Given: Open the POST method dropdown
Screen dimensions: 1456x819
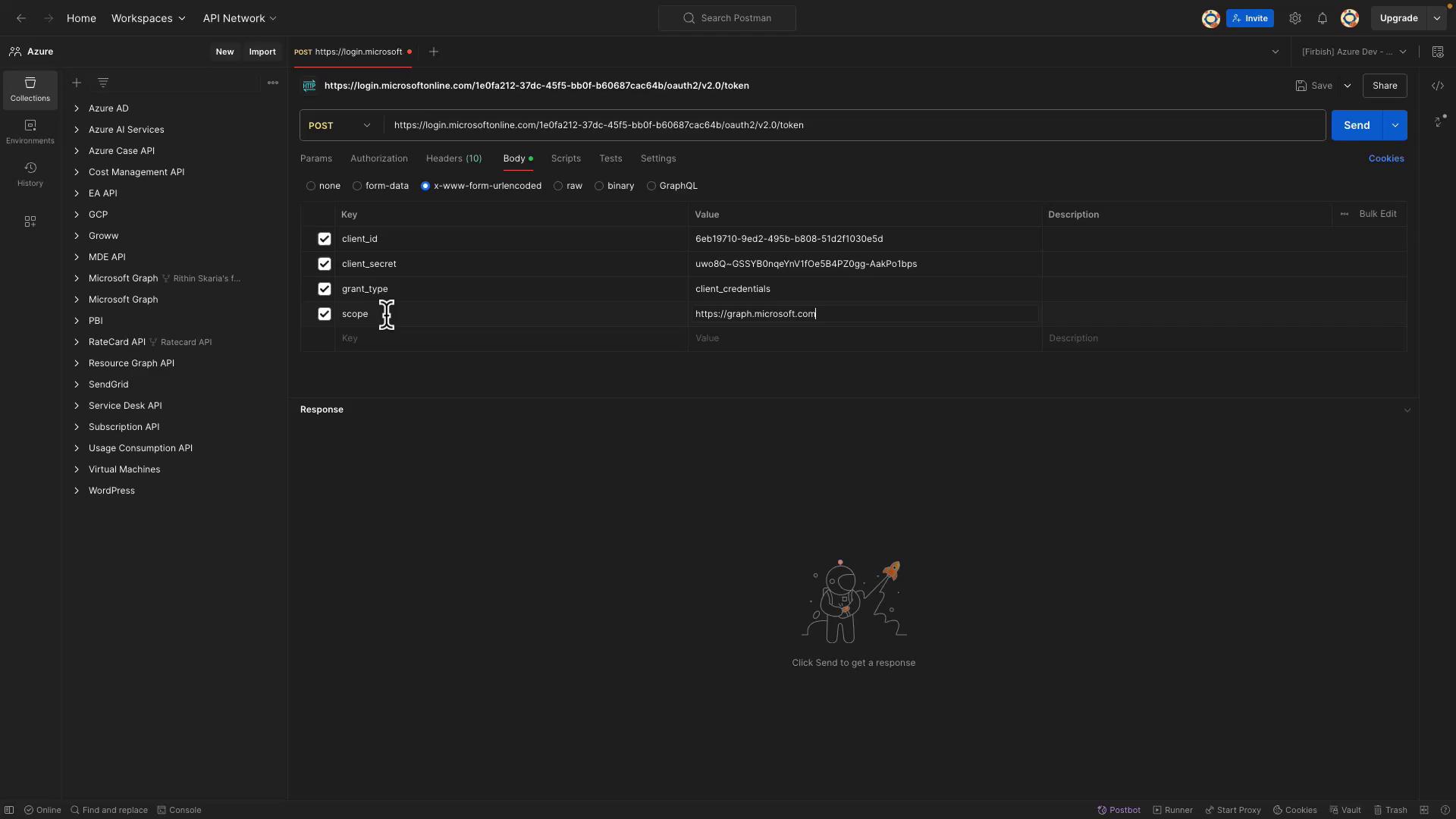Looking at the screenshot, I should point(340,125).
